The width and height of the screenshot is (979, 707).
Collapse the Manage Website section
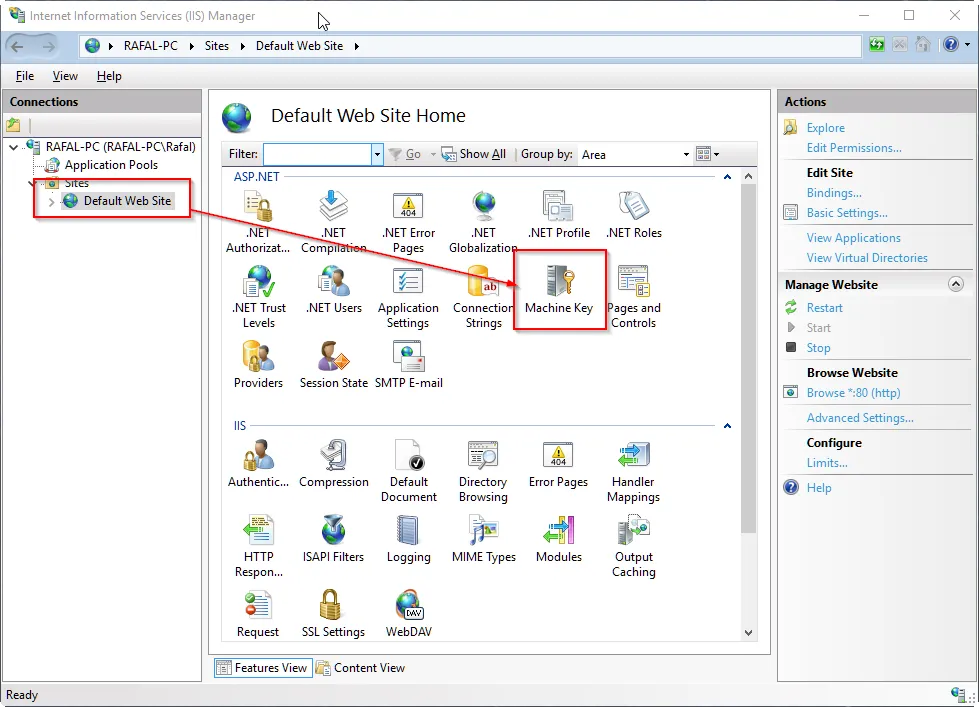tap(955, 284)
